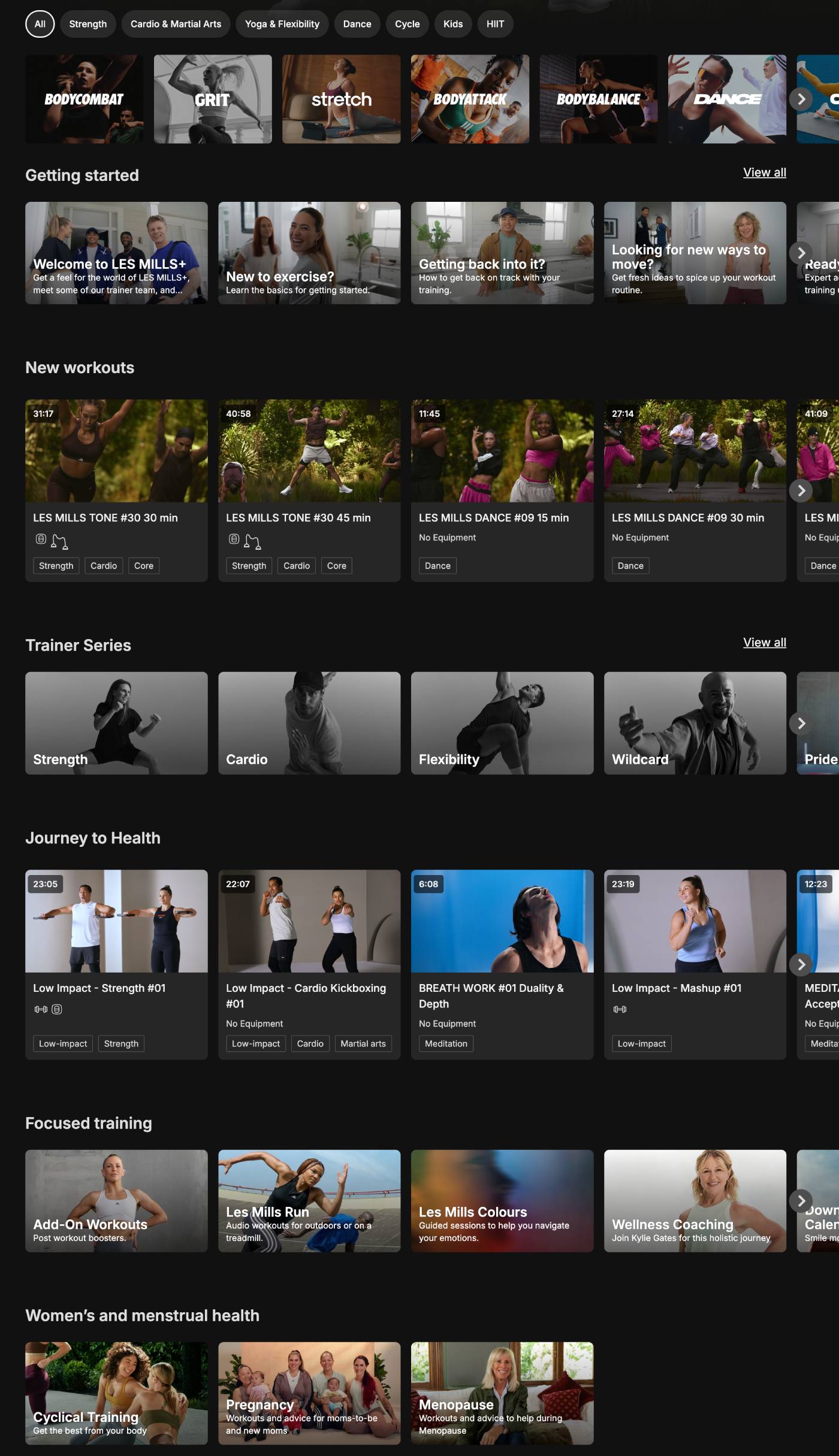
Task: Select the Dance filter chip
Action: (357, 24)
